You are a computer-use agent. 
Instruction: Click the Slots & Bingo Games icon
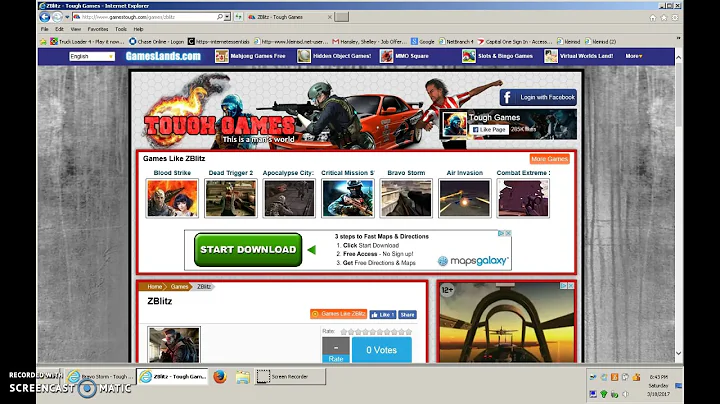469,56
